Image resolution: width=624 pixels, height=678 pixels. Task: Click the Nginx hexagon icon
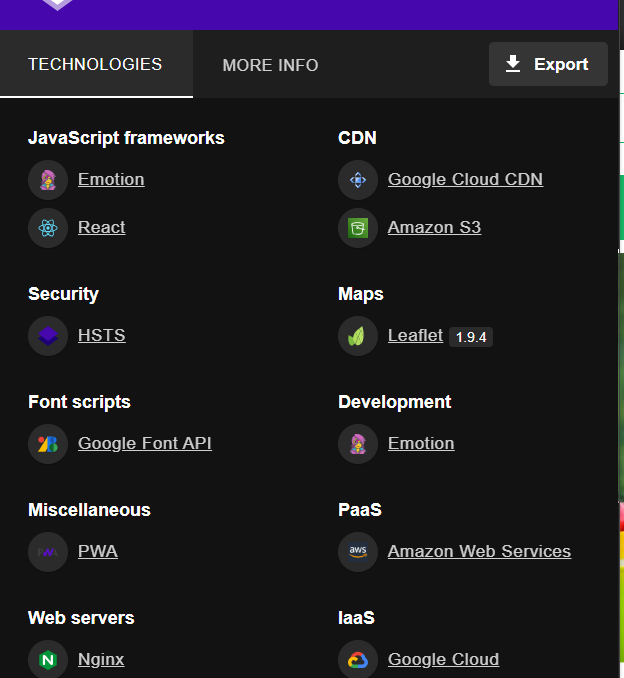click(x=48, y=660)
